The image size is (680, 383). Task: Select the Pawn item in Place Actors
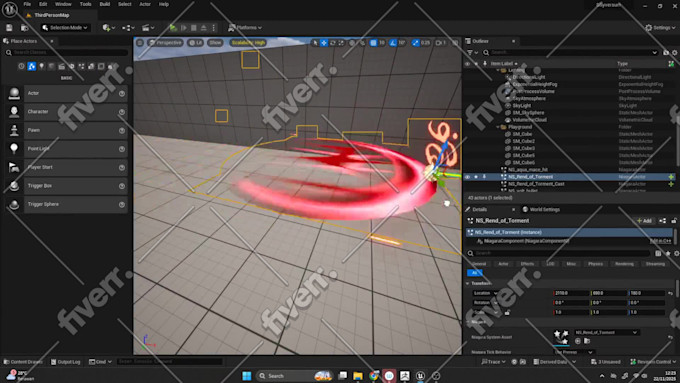pos(67,130)
